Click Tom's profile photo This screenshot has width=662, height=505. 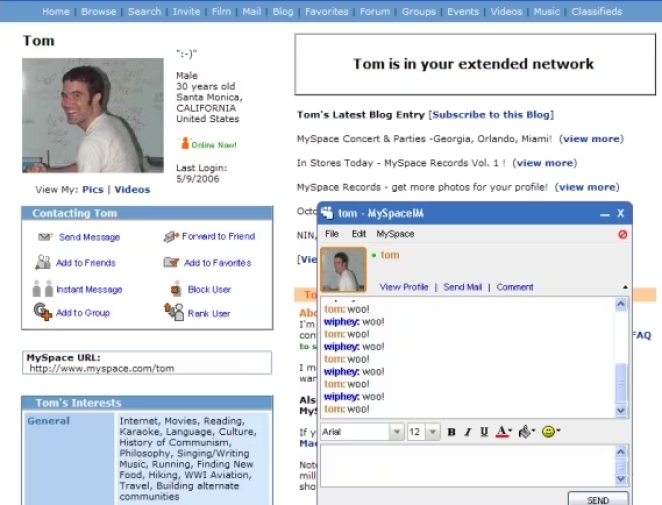click(93, 115)
